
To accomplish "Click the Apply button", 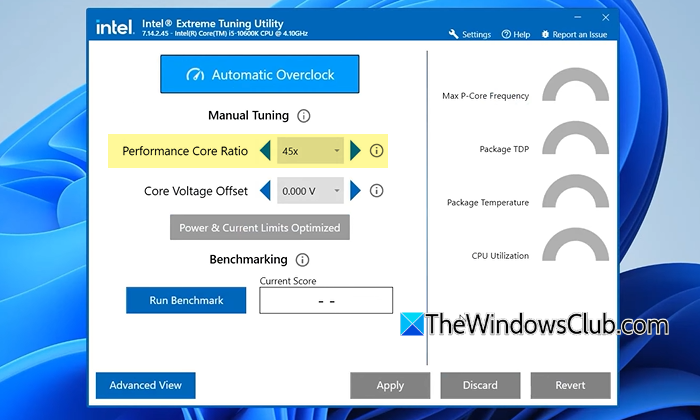I will pyautogui.click(x=390, y=385).
